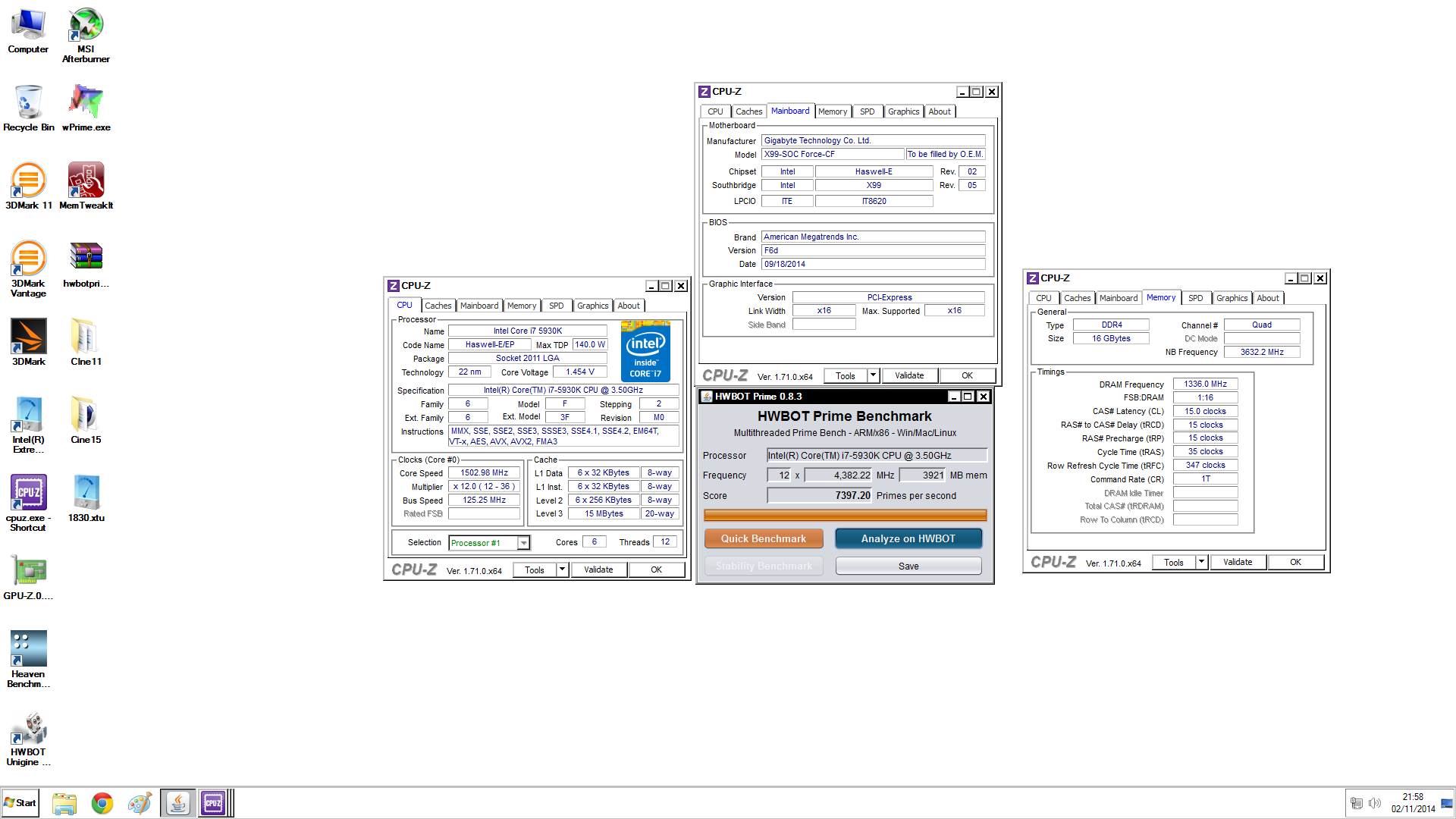This screenshot has height=819, width=1456.
Task: Click the Score field showing 7397.20
Action: [x=819, y=495]
